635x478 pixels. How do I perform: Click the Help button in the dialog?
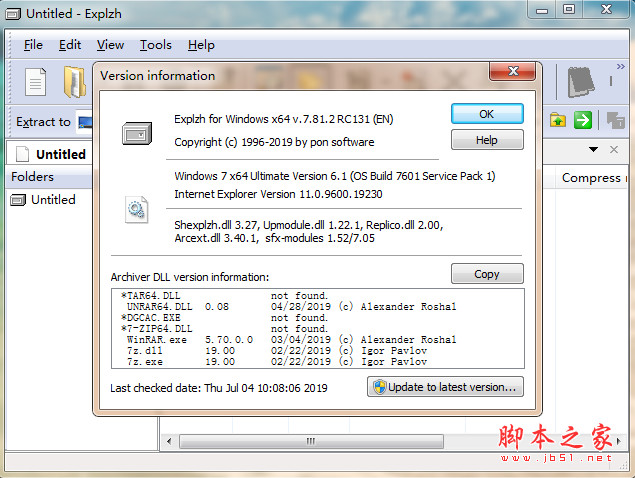pyautogui.click(x=487, y=140)
